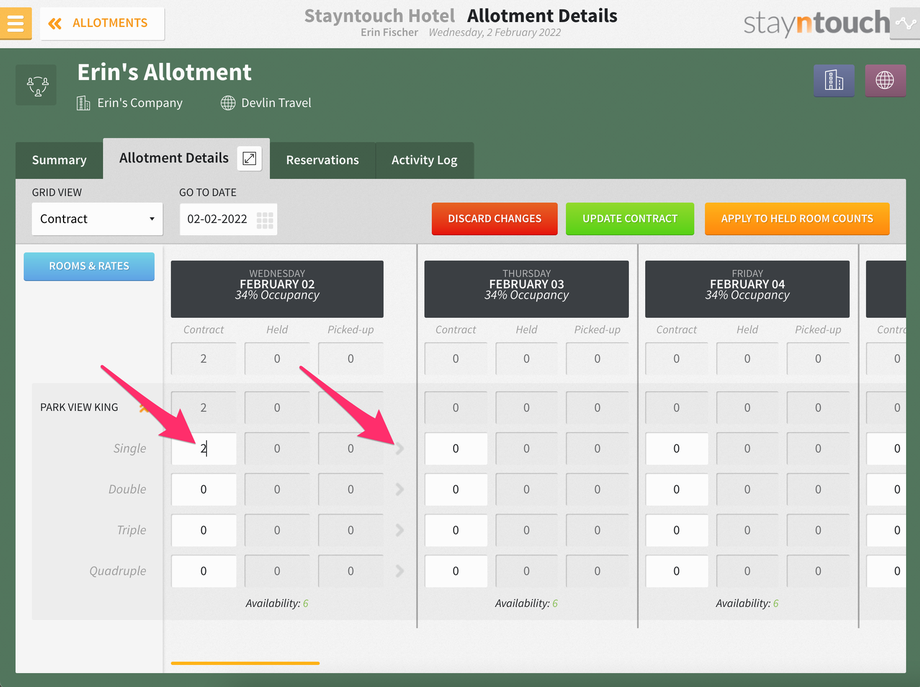Edit Single contract field for February 03

point(456,449)
